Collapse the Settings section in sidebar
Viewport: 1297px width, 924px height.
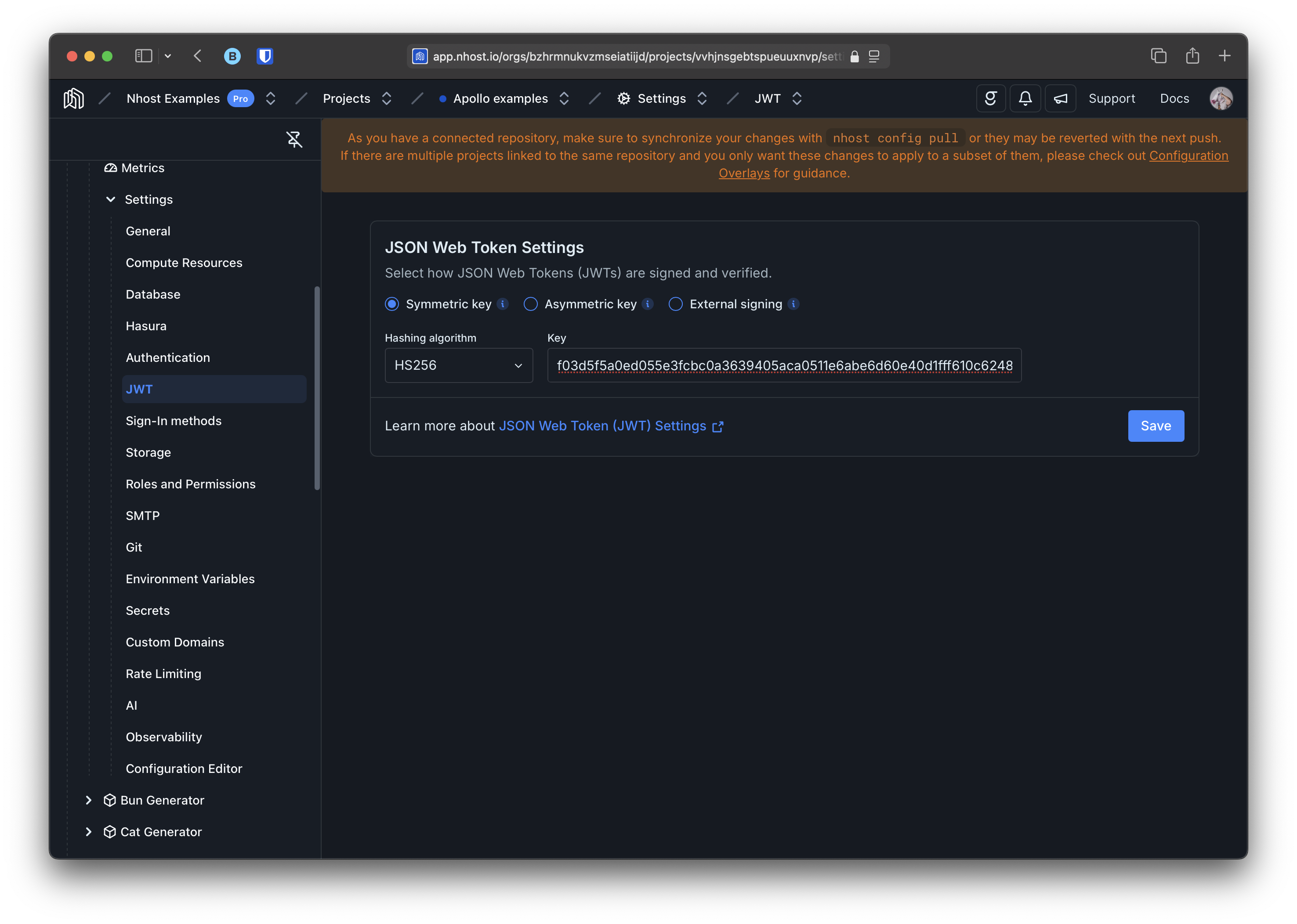coord(111,199)
